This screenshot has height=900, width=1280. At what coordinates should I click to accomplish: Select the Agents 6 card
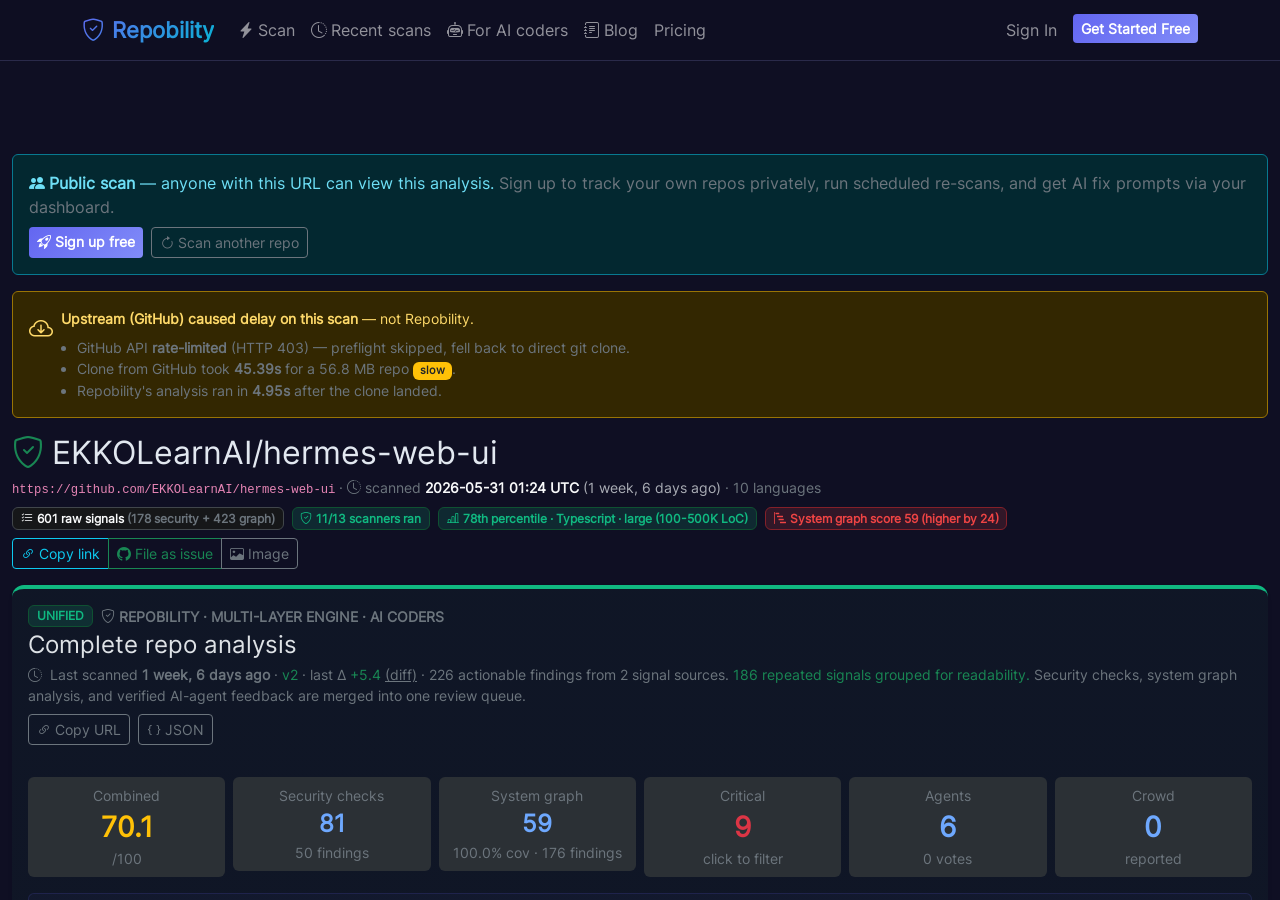tap(948, 827)
